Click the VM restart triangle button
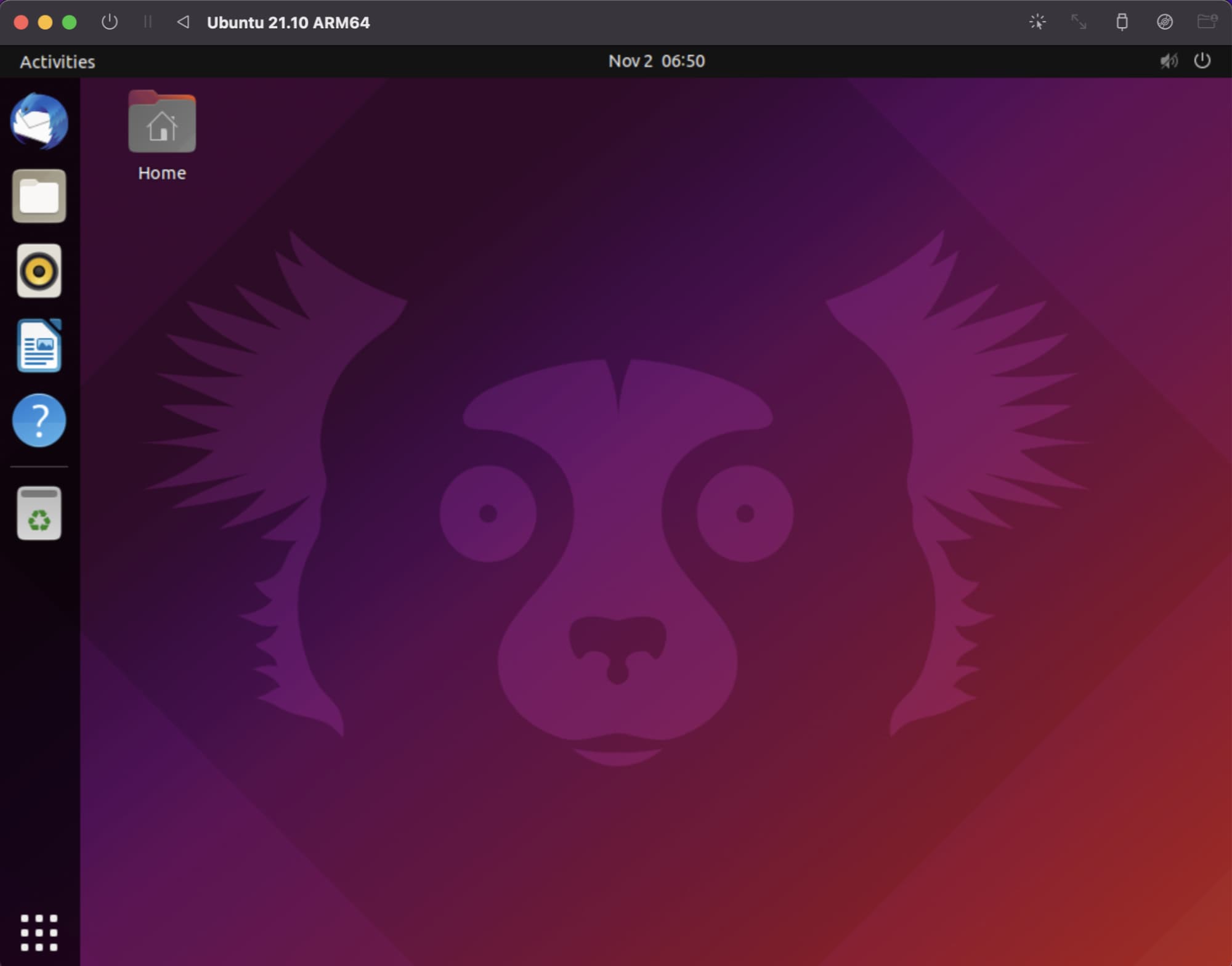 (x=183, y=22)
